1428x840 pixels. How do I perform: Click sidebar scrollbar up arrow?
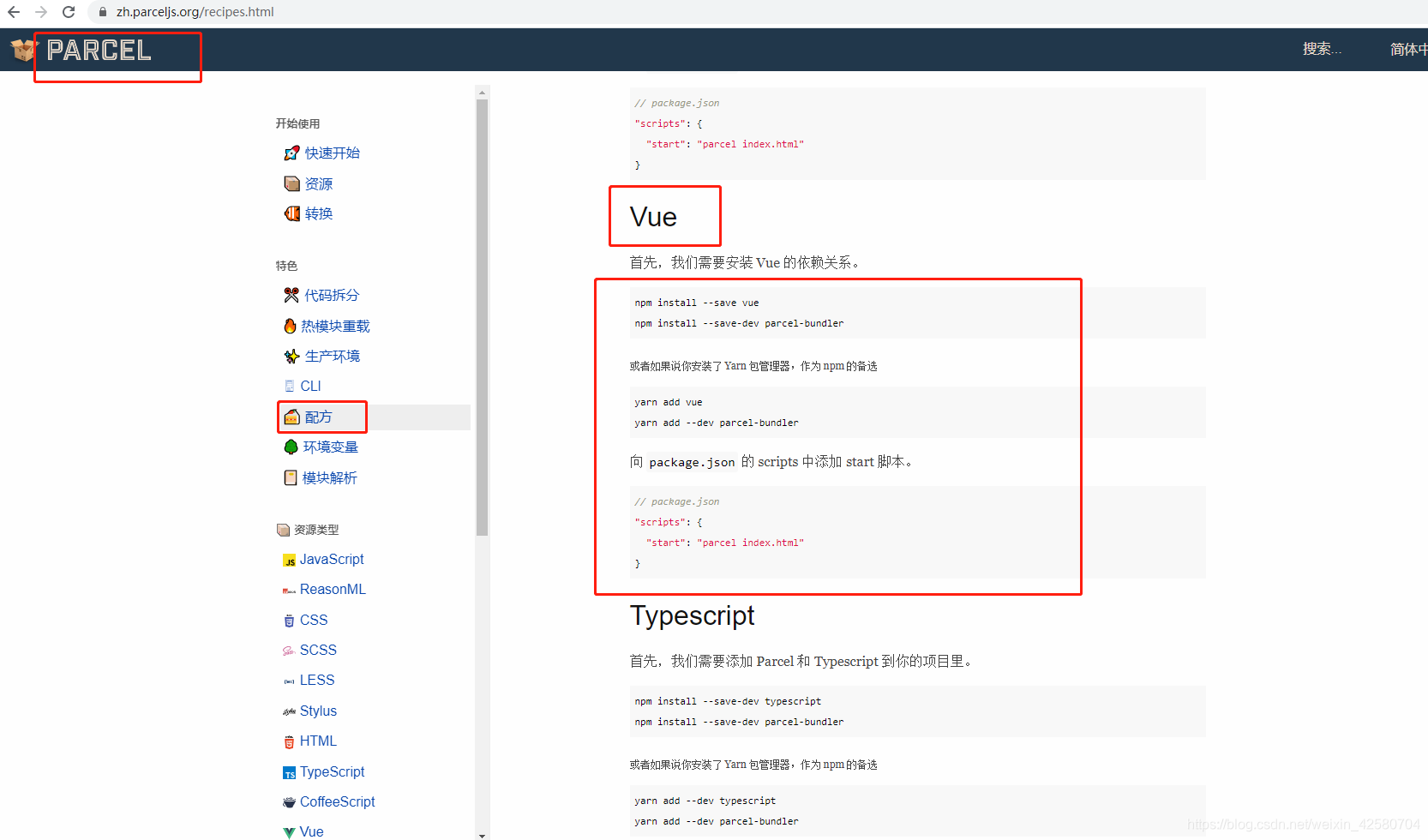click(x=483, y=93)
